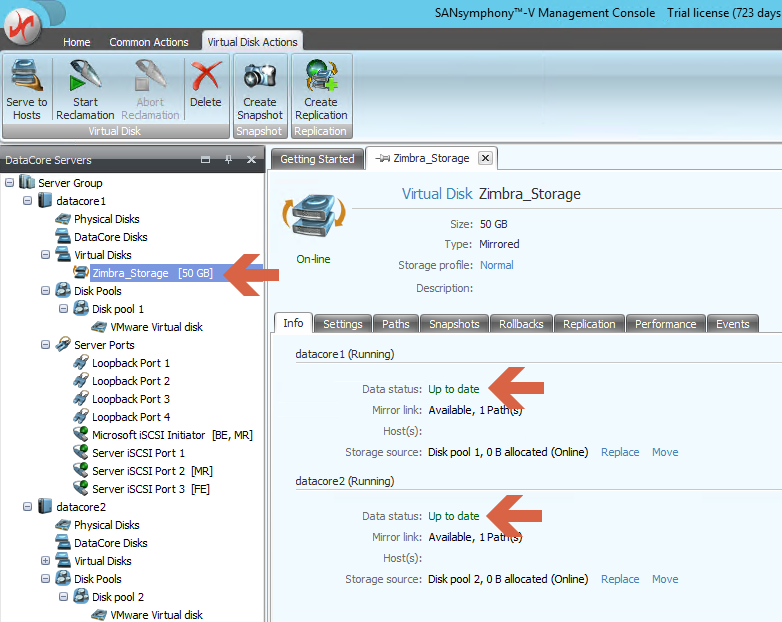Collapse Virtual Disks under datacore1
782x622 pixels.
tap(45, 254)
